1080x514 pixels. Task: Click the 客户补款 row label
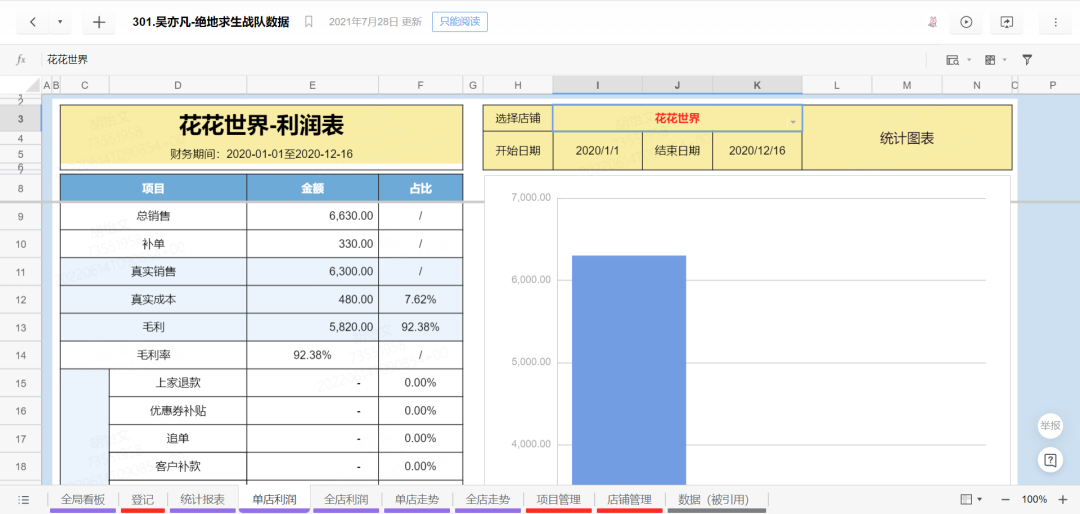pos(178,466)
